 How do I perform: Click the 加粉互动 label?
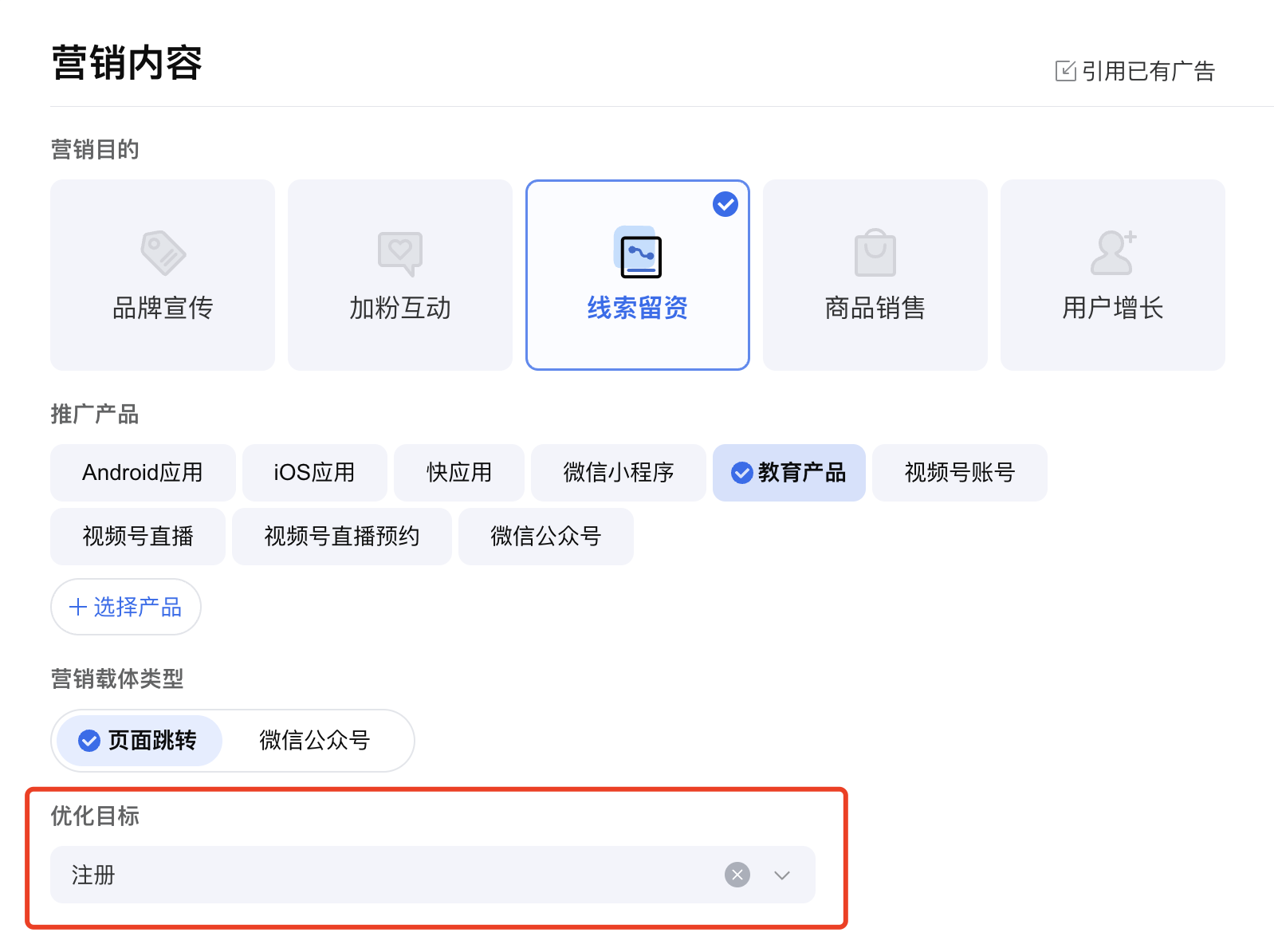[x=400, y=308]
